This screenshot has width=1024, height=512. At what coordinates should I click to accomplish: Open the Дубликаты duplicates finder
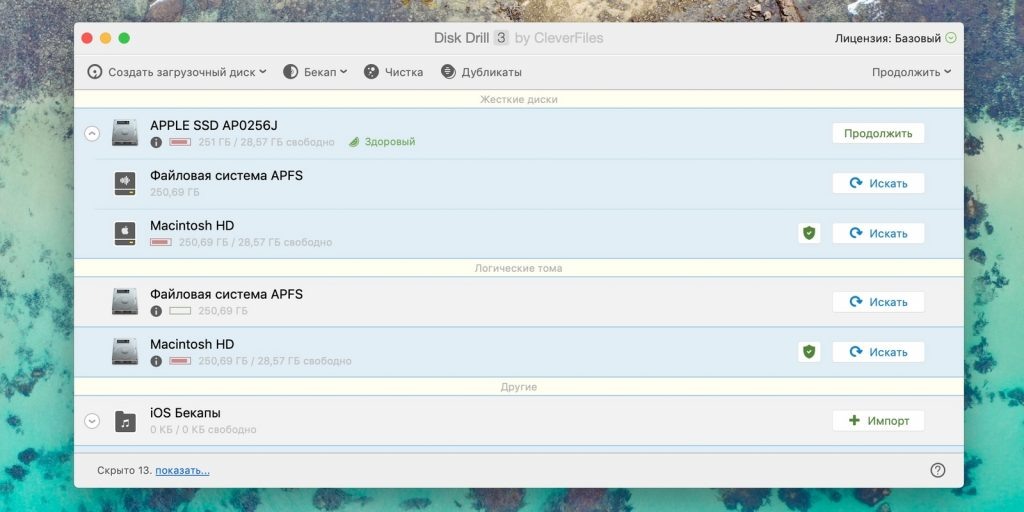click(x=481, y=72)
